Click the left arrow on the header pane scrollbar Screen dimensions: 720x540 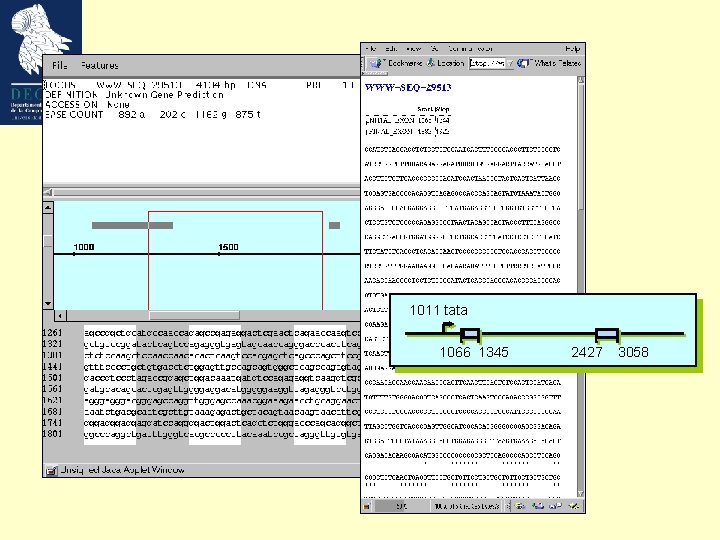coord(48,192)
